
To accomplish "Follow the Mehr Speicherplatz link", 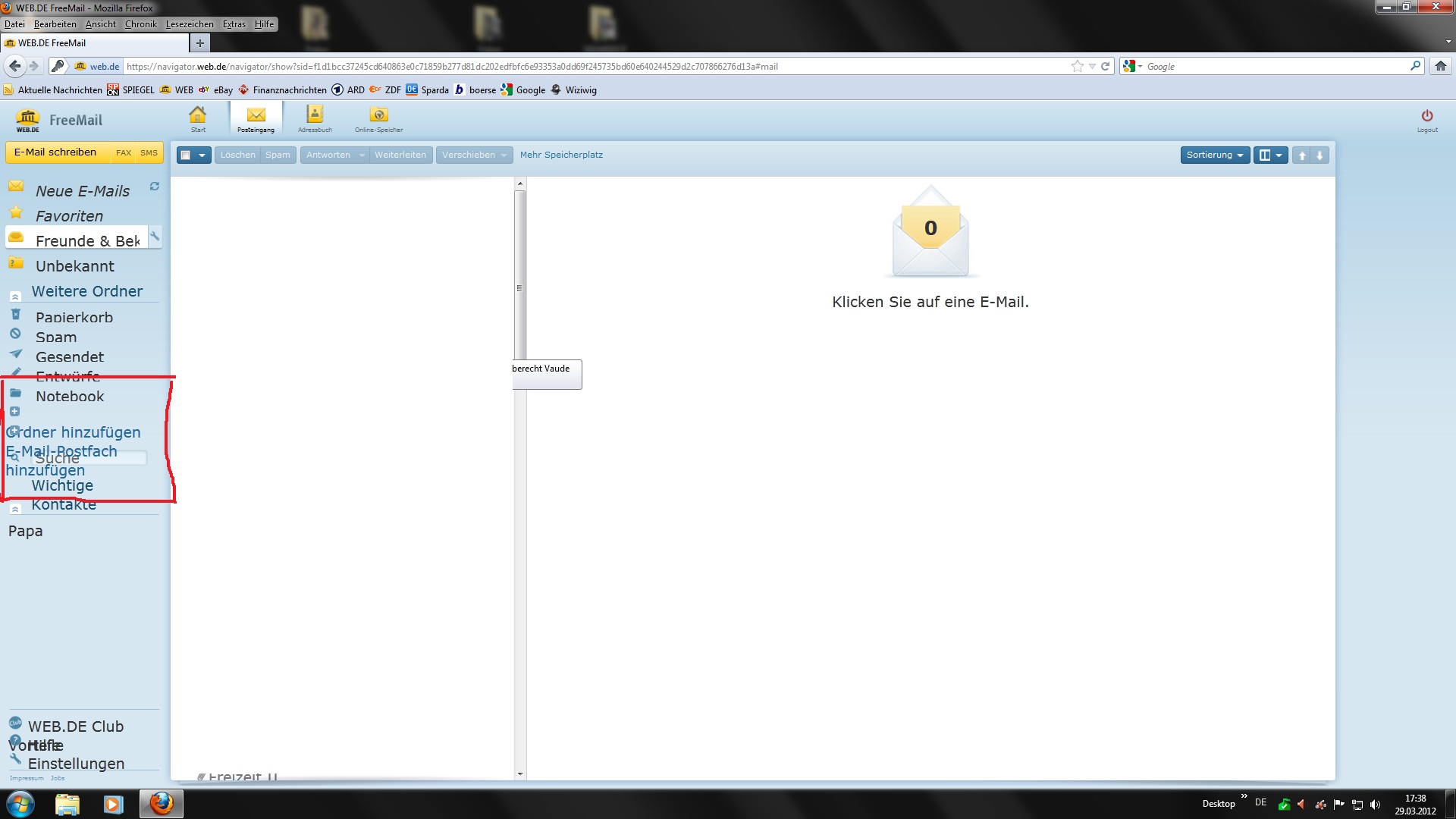I will coord(561,155).
